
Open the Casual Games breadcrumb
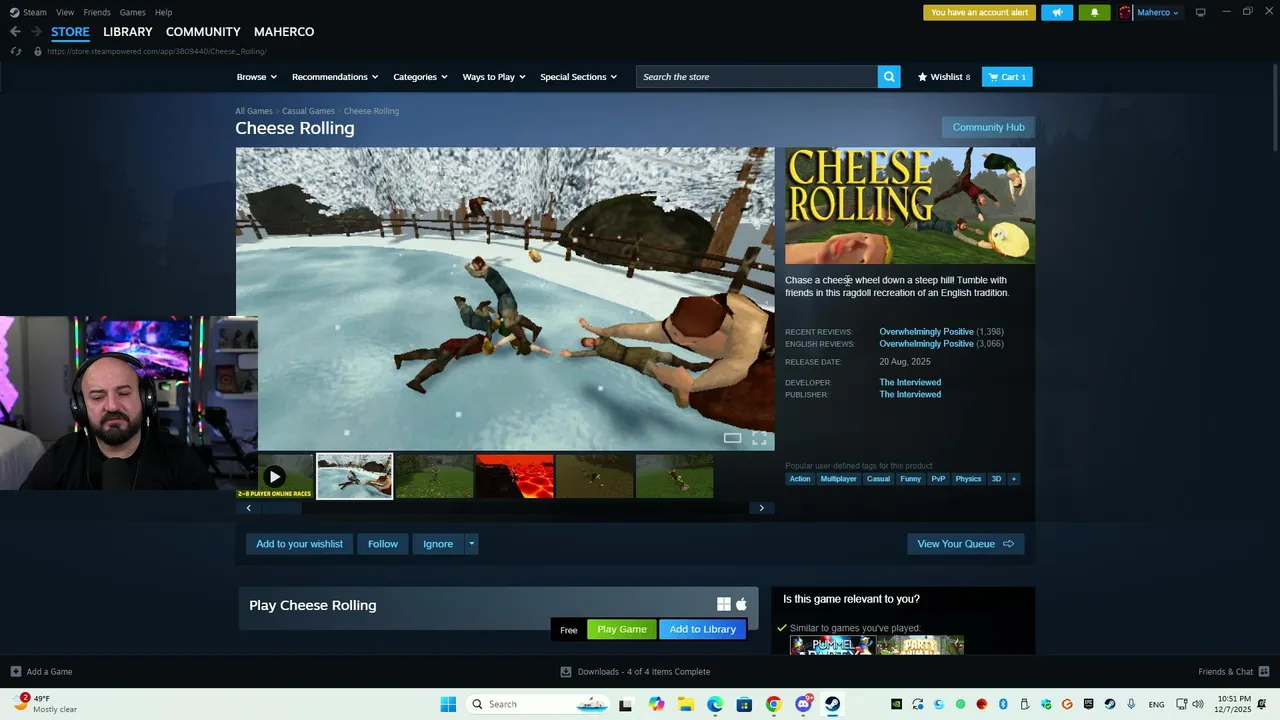click(308, 111)
